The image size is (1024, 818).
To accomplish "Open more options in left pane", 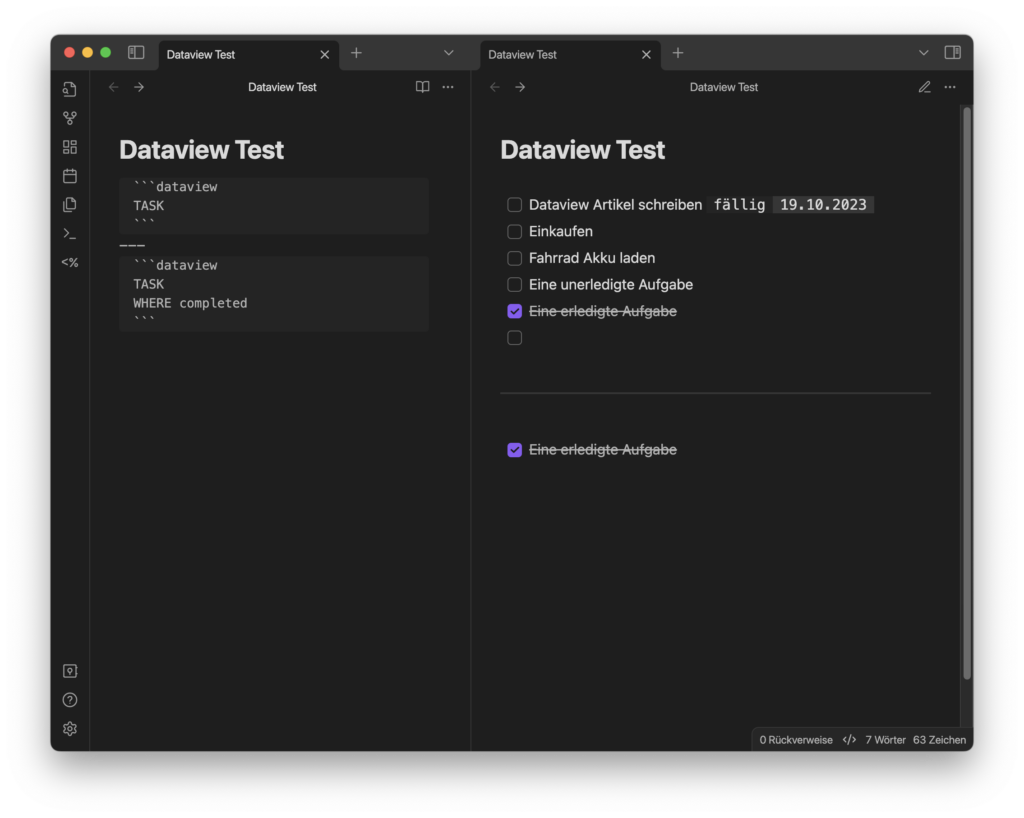I will [x=448, y=87].
